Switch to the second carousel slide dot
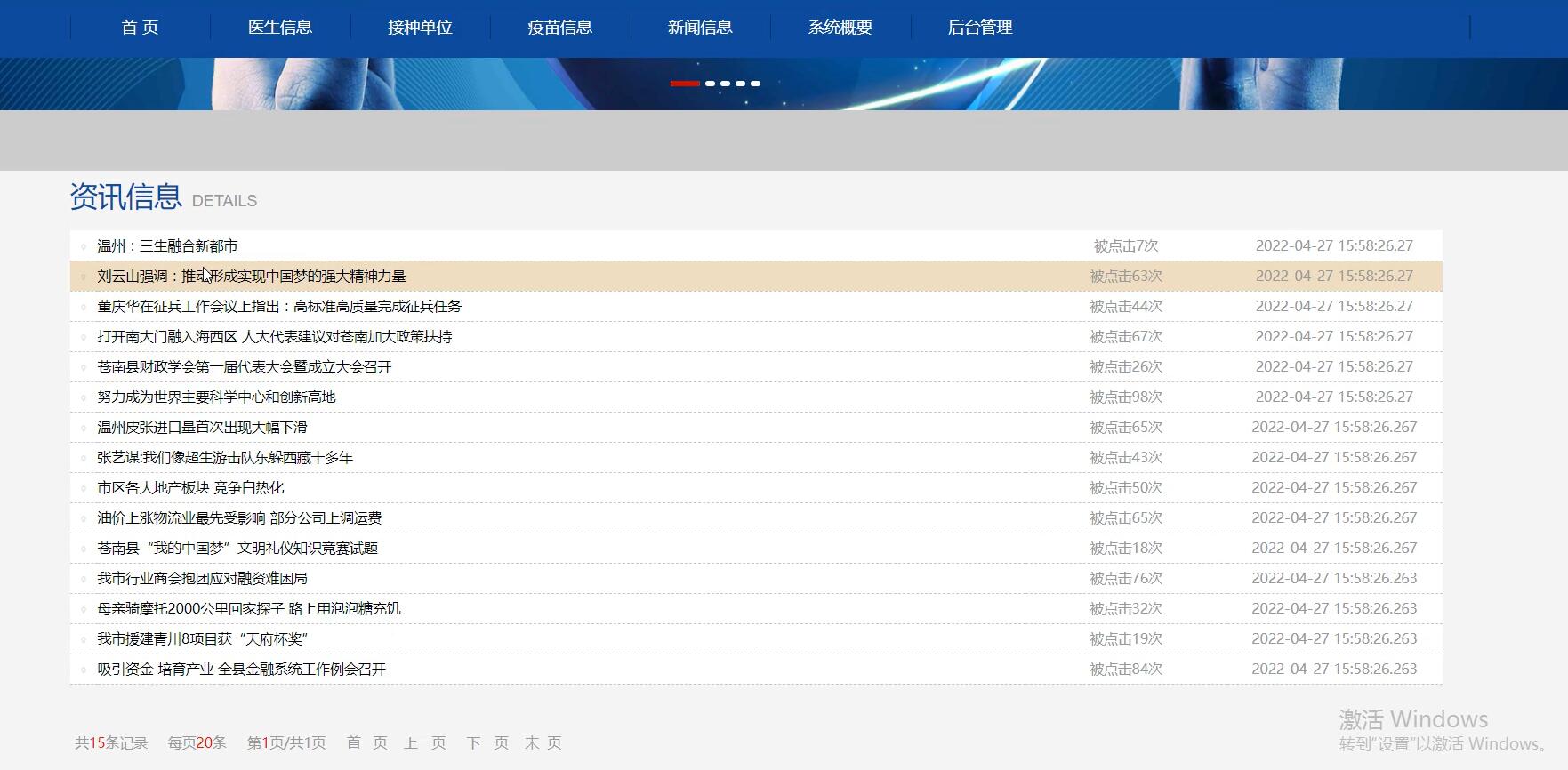Image resolution: width=1568 pixels, height=770 pixels. click(710, 84)
